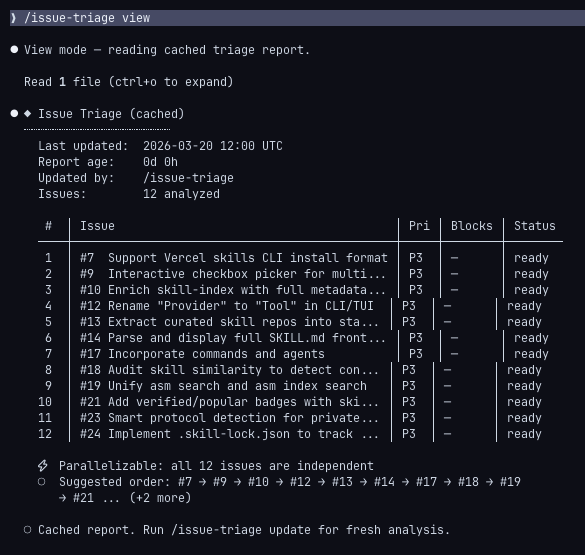585x555 pixels.
Task: Click the P3 priority cell in the #19 row
Action: pos(409,386)
